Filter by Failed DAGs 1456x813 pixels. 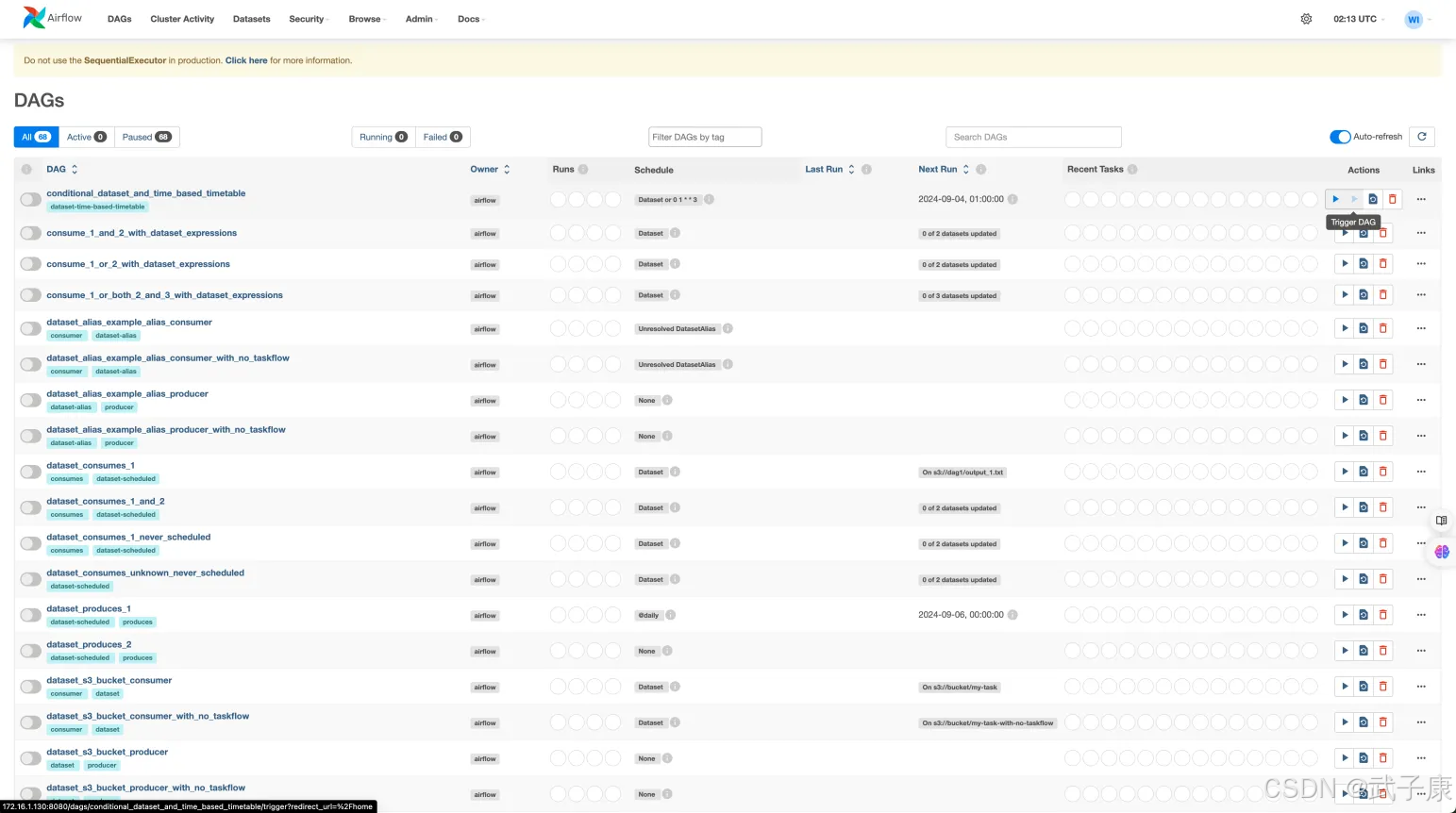443,137
